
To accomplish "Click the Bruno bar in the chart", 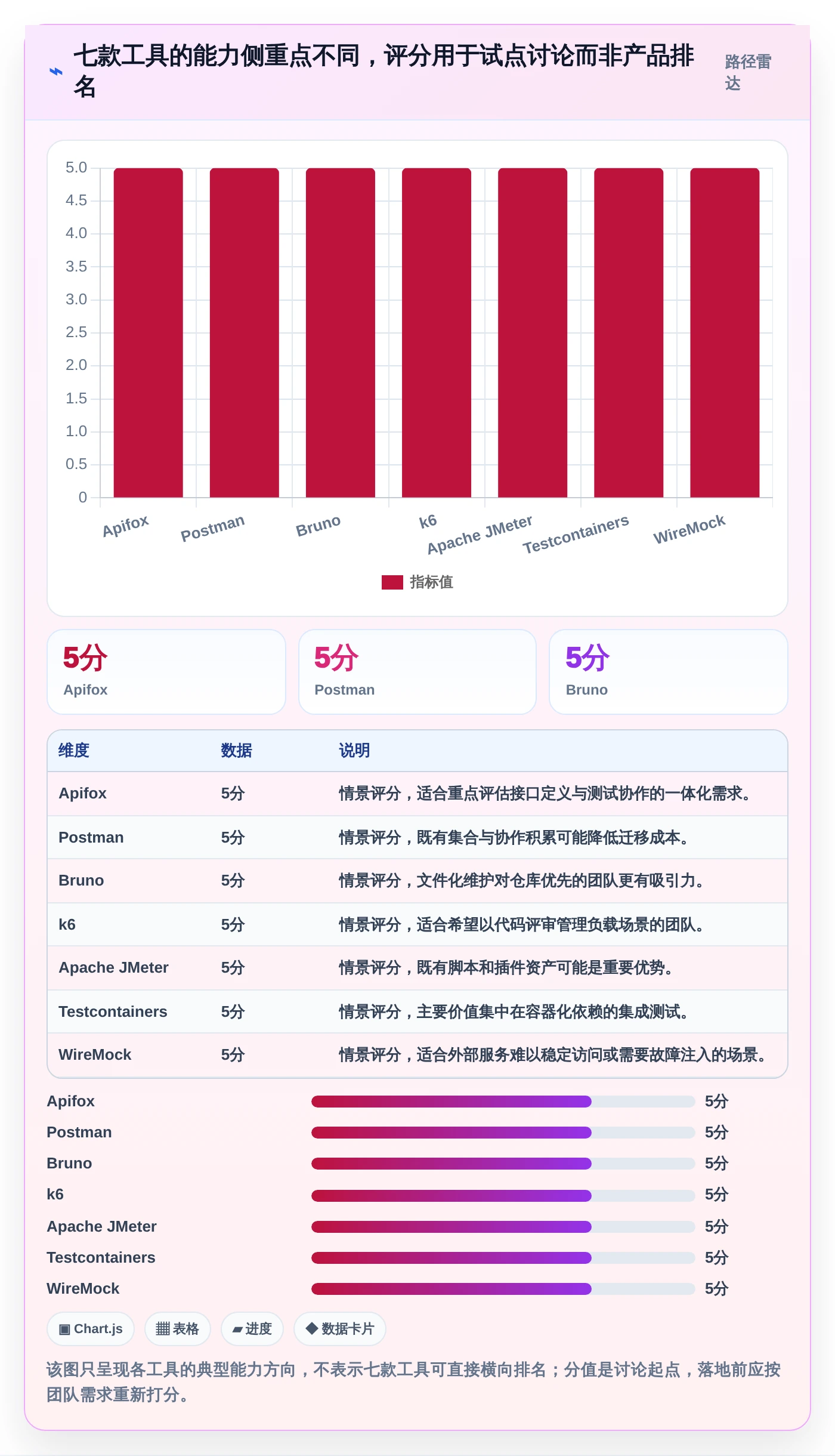I will [341, 332].
